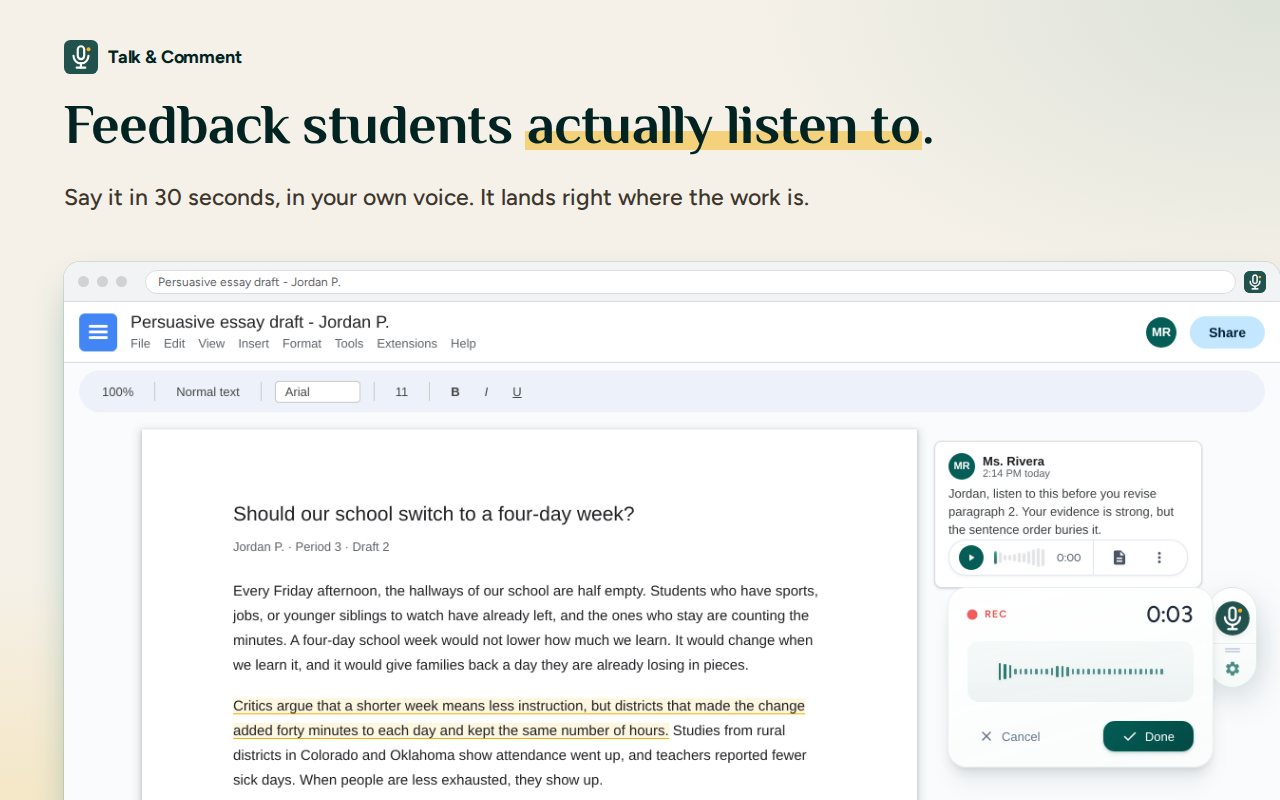This screenshot has width=1280, height=800.
Task: Cancel the voice recording
Action: click(x=1010, y=736)
